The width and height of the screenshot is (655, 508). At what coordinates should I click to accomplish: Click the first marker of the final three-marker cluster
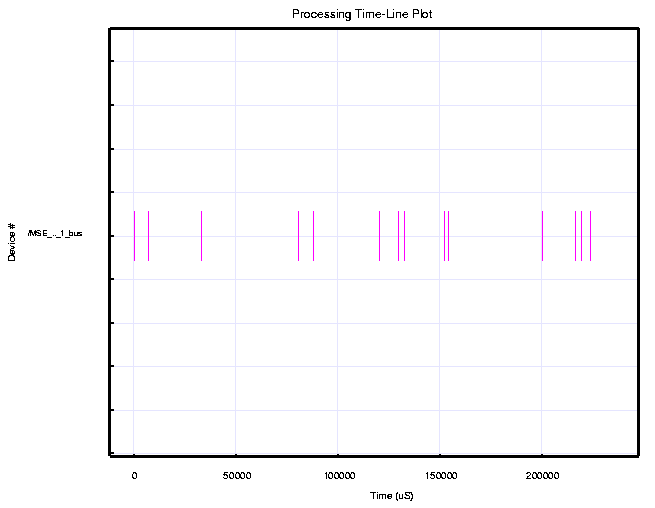coord(575,236)
